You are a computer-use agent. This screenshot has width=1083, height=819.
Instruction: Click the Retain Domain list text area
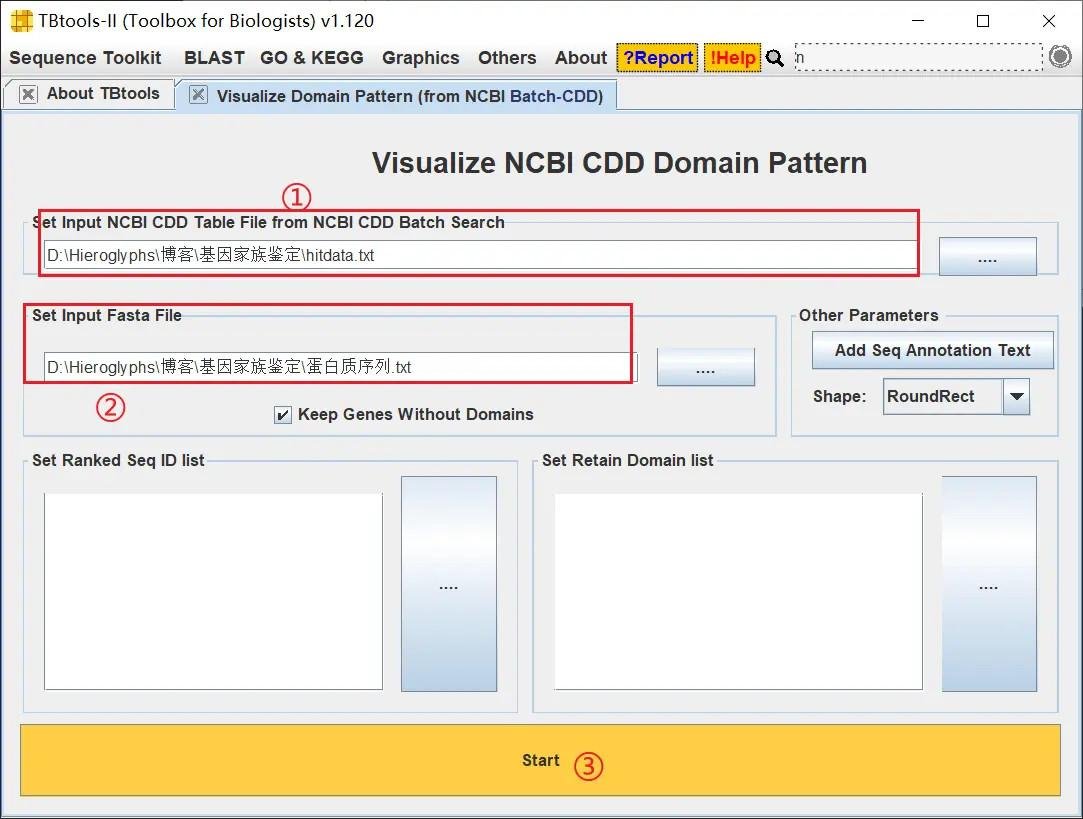point(738,591)
